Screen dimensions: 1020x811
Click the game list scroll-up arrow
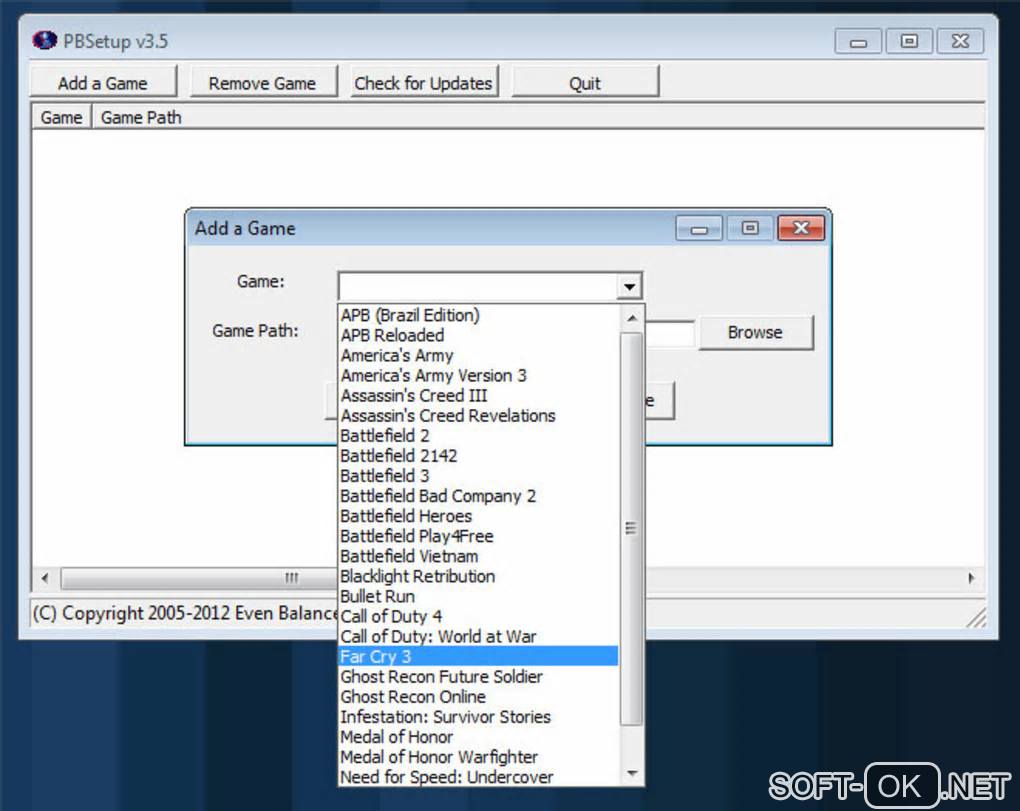point(632,318)
